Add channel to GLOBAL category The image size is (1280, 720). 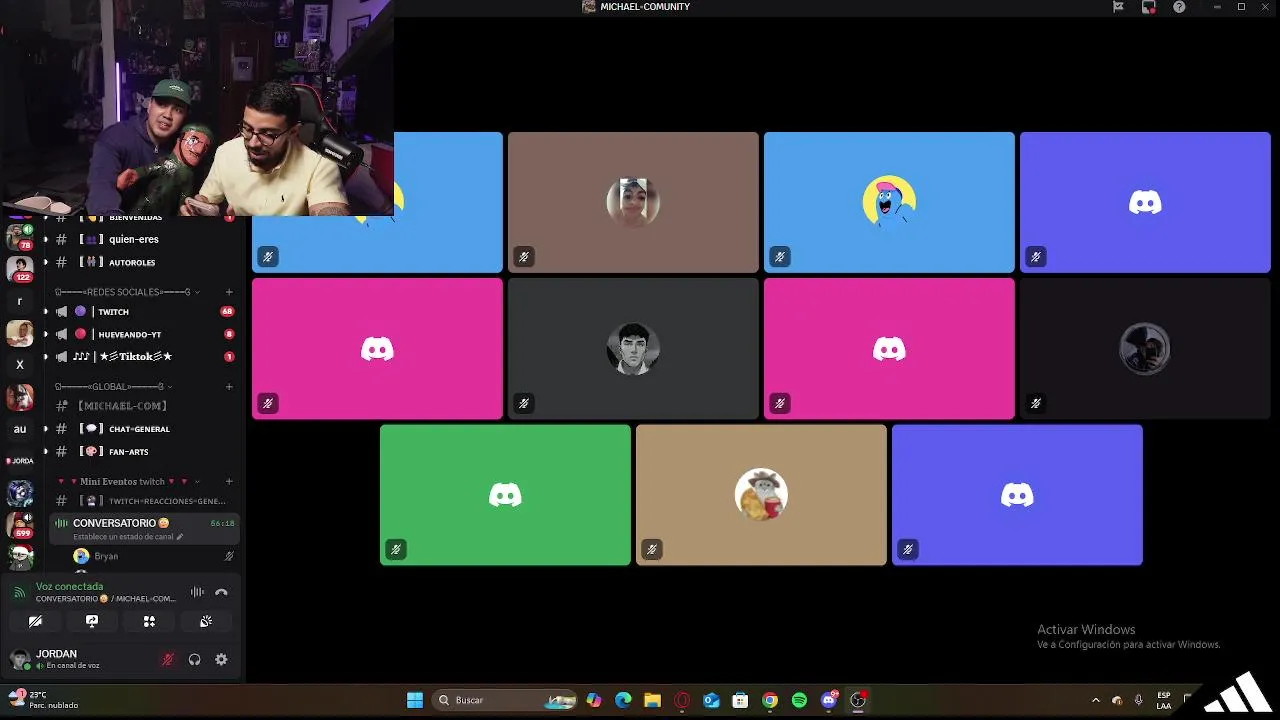point(229,386)
